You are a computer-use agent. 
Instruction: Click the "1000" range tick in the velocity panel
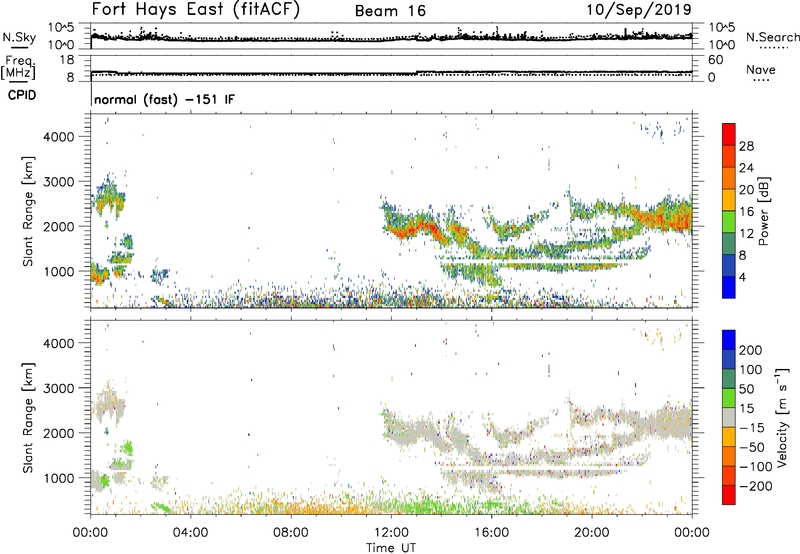pos(59,478)
